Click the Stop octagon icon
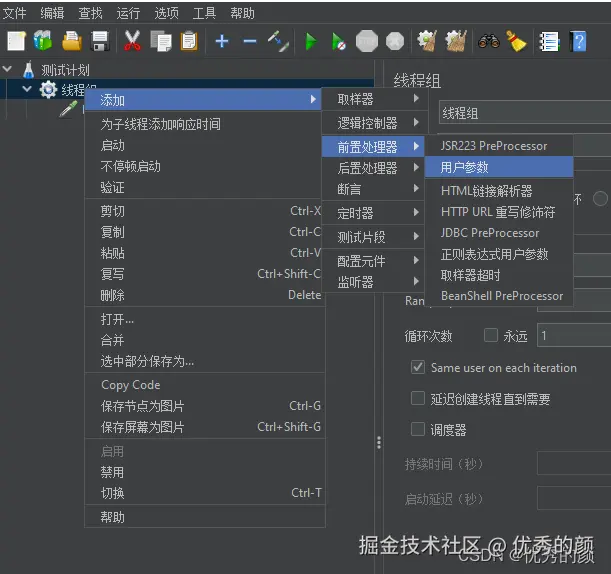Screen dimensions: 611x574 tap(367, 41)
